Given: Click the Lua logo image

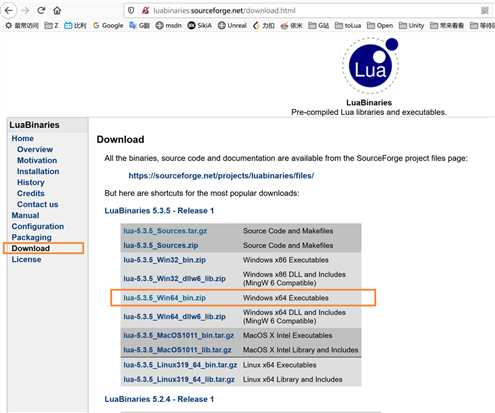Looking at the screenshot, I should point(371,66).
